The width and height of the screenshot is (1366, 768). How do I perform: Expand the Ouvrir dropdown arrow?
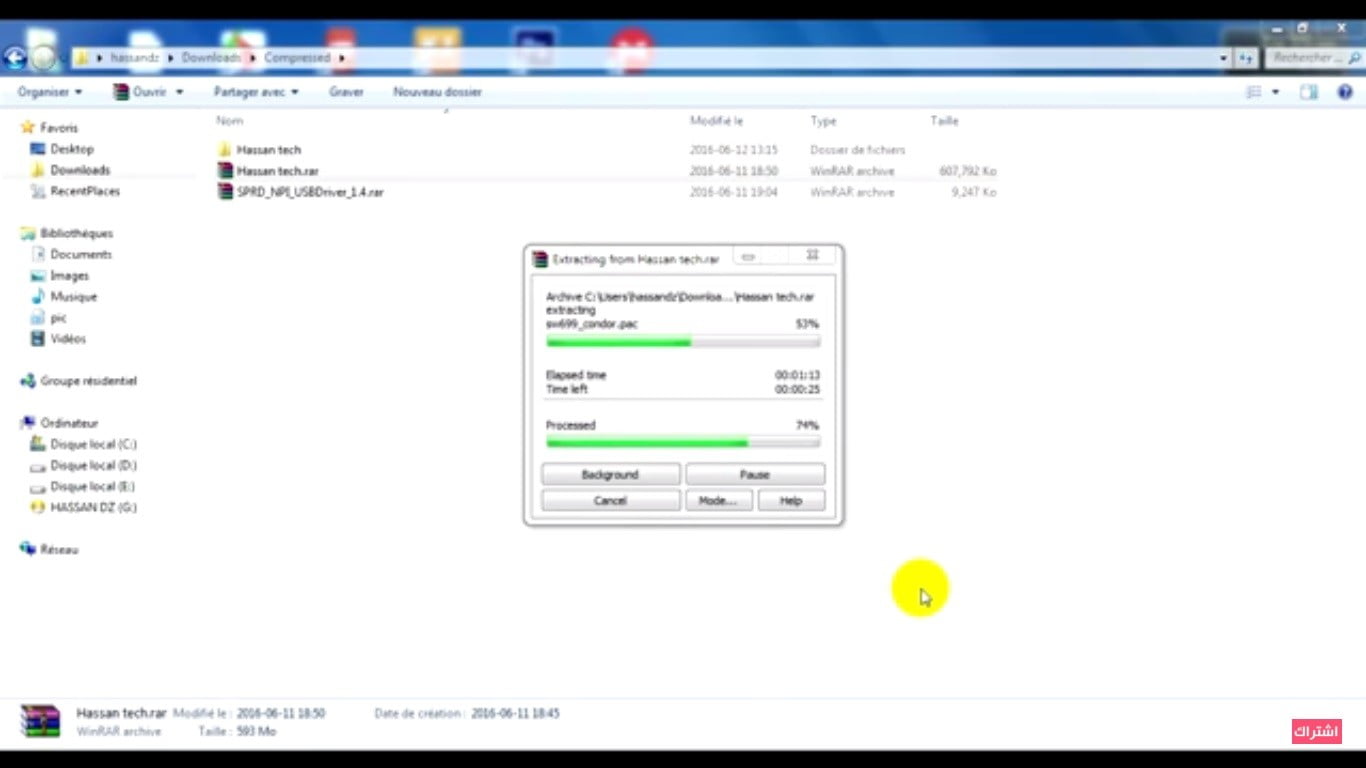pos(180,92)
